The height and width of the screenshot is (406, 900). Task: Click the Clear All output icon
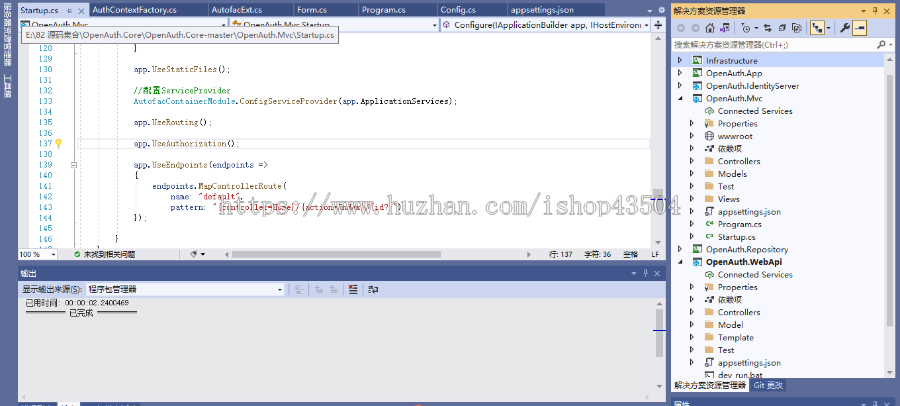pos(353,289)
